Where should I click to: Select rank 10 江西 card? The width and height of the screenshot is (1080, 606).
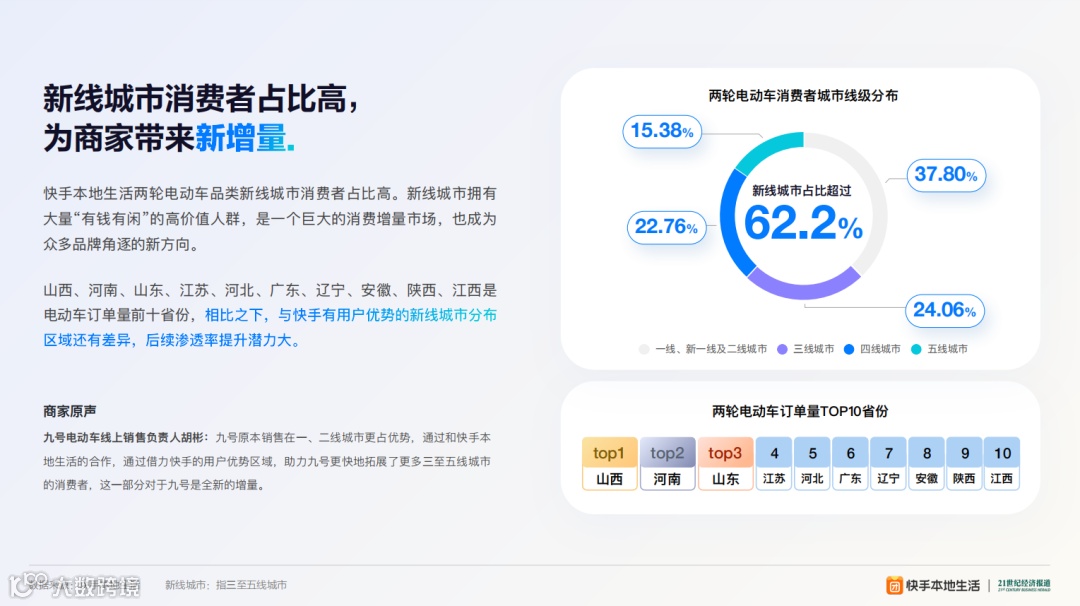pyautogui.click(x=1002, y=463)
